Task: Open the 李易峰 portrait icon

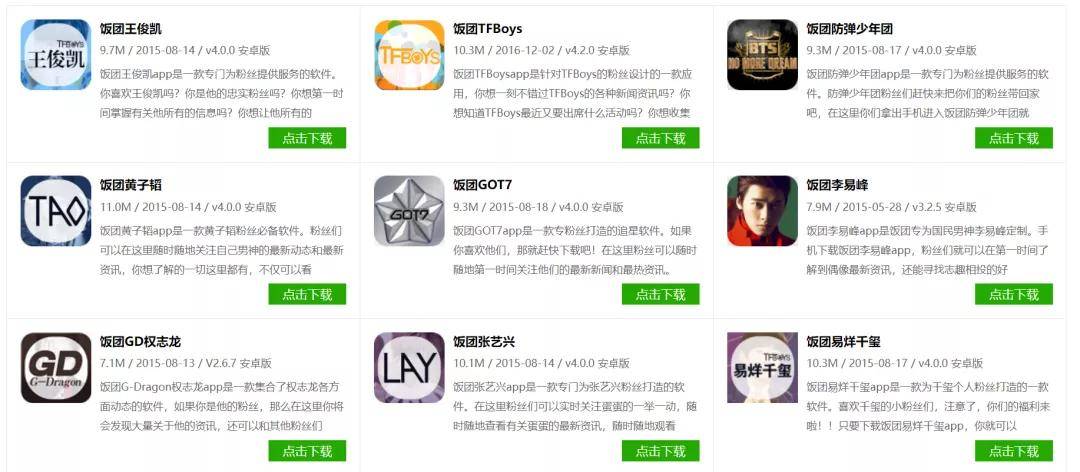Action: (762, 211)
